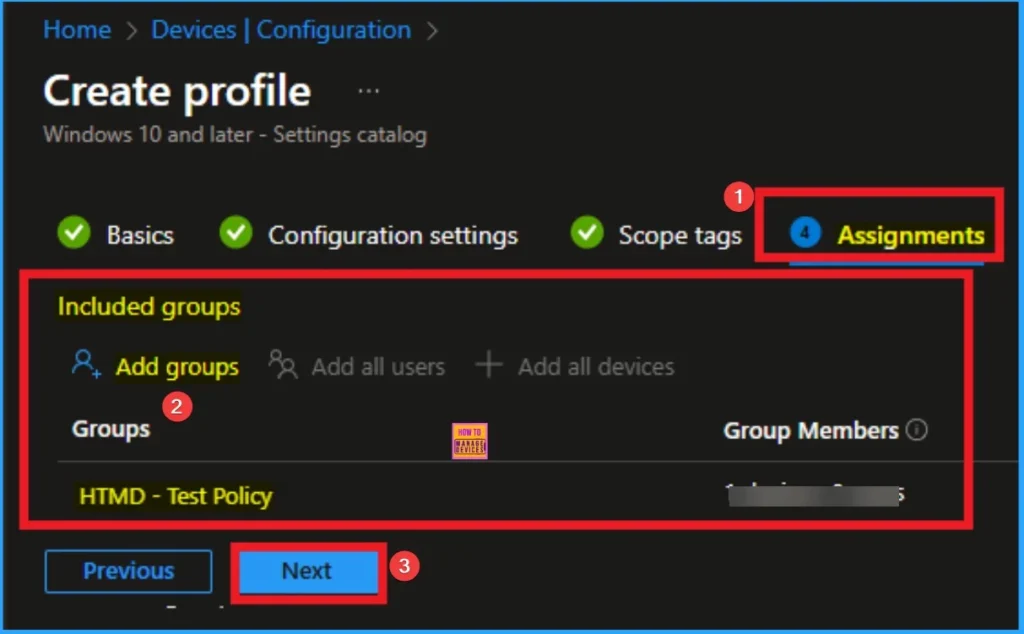Click green checkmark beside Configuration settings

click(236, 232)
